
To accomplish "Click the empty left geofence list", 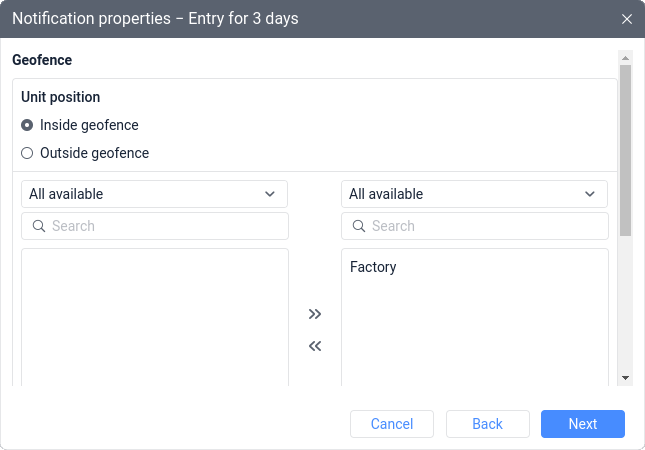I will [x=155, y=316].
